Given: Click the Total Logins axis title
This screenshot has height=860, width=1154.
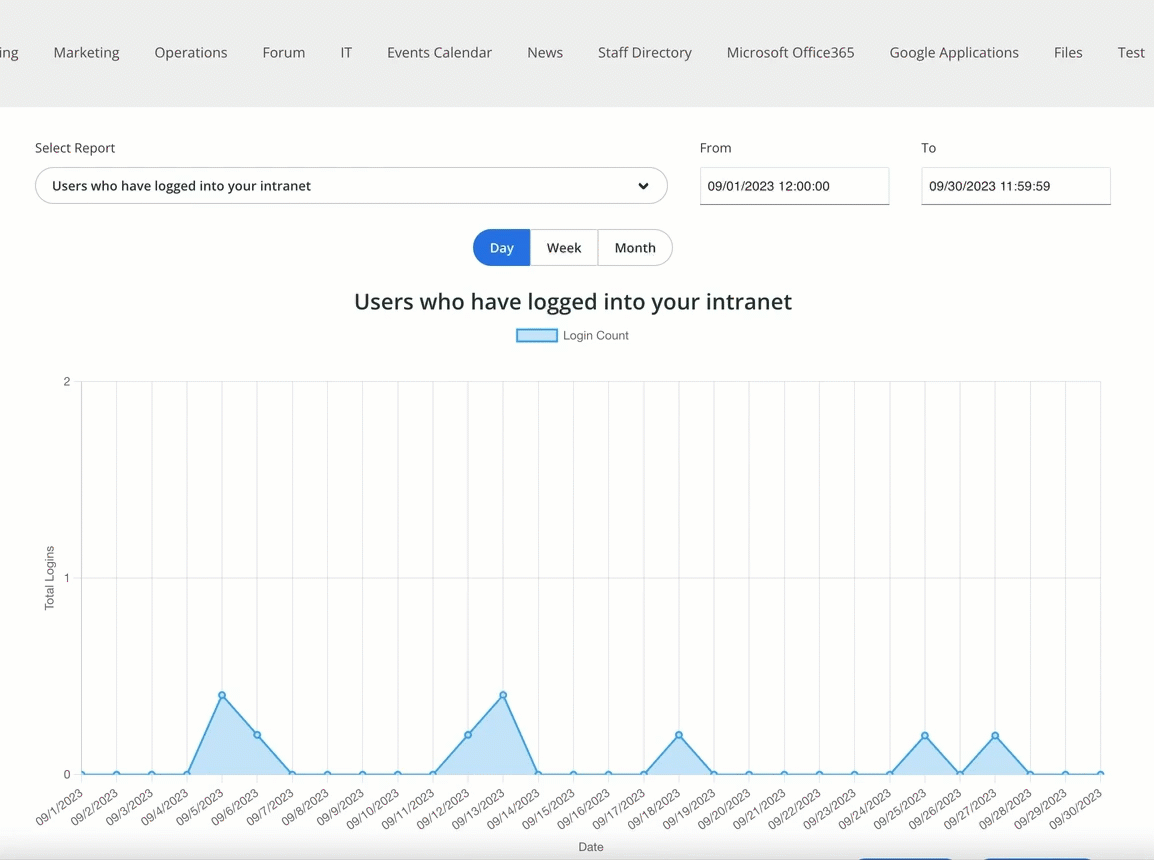Looking at the screenshot, I should pyautogui.click(x=49, y=578).
